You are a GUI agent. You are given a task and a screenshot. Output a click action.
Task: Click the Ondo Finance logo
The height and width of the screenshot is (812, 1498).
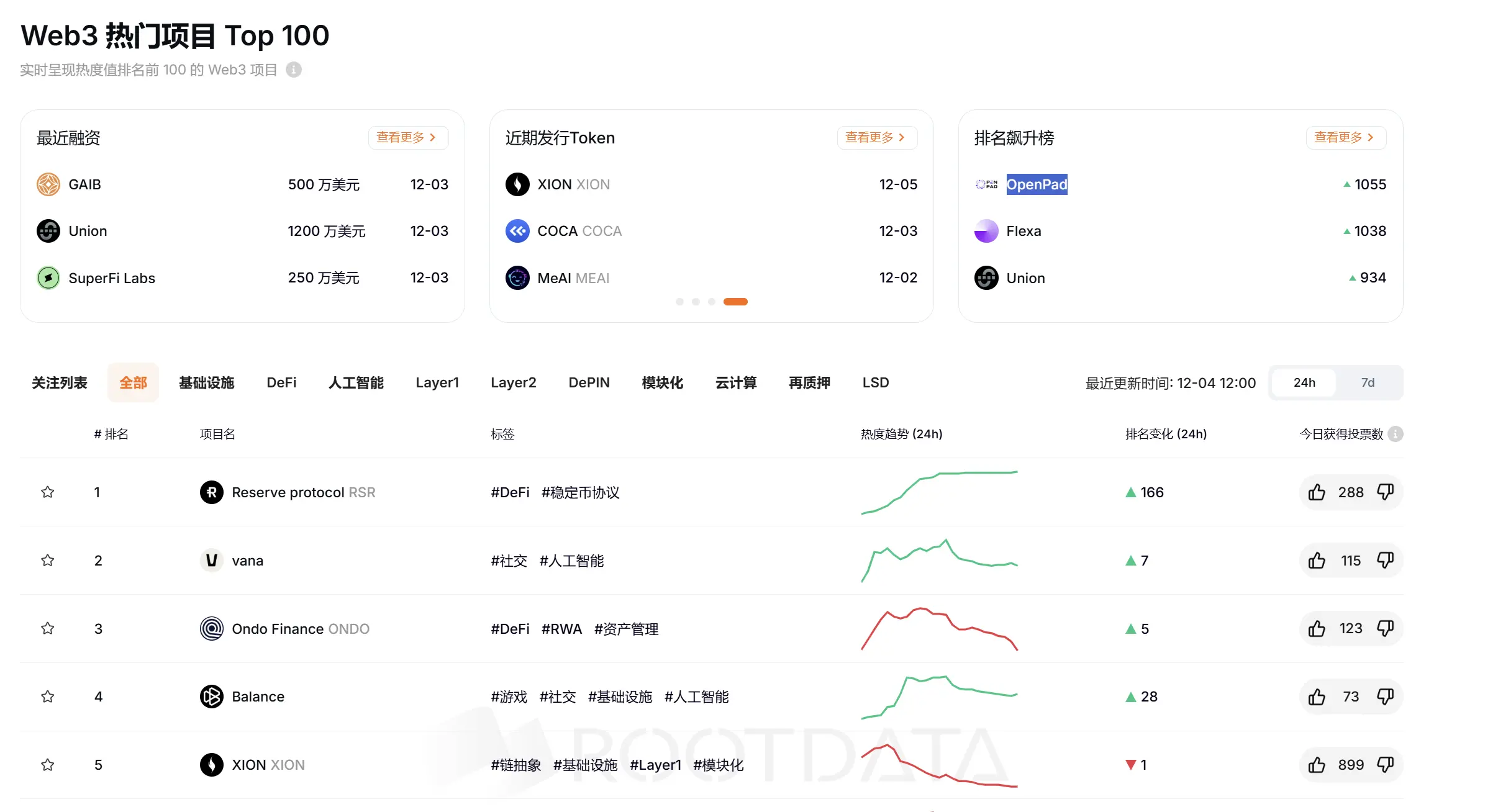point(211,628)
